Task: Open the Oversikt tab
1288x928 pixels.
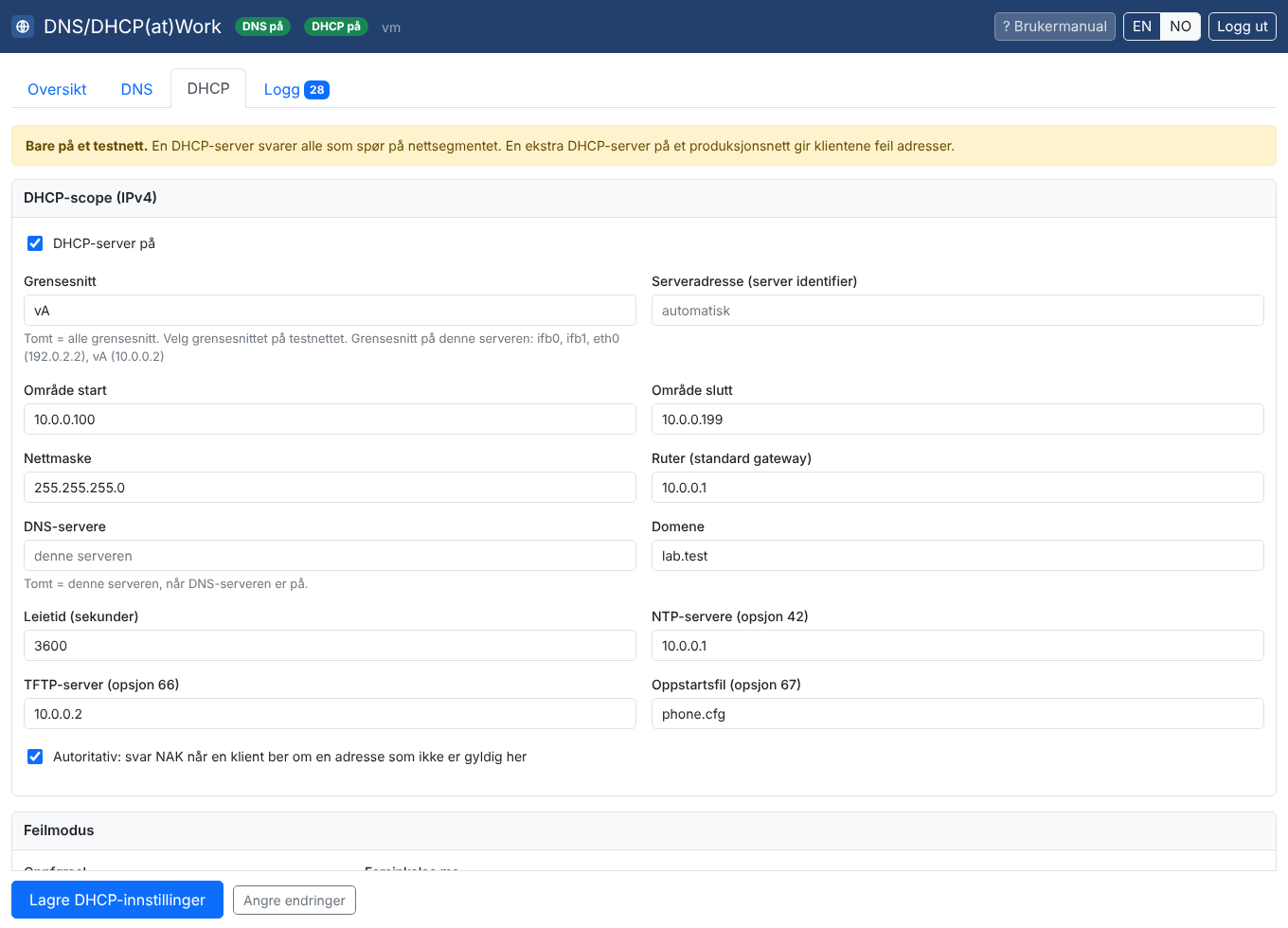Action: point(57,89)
